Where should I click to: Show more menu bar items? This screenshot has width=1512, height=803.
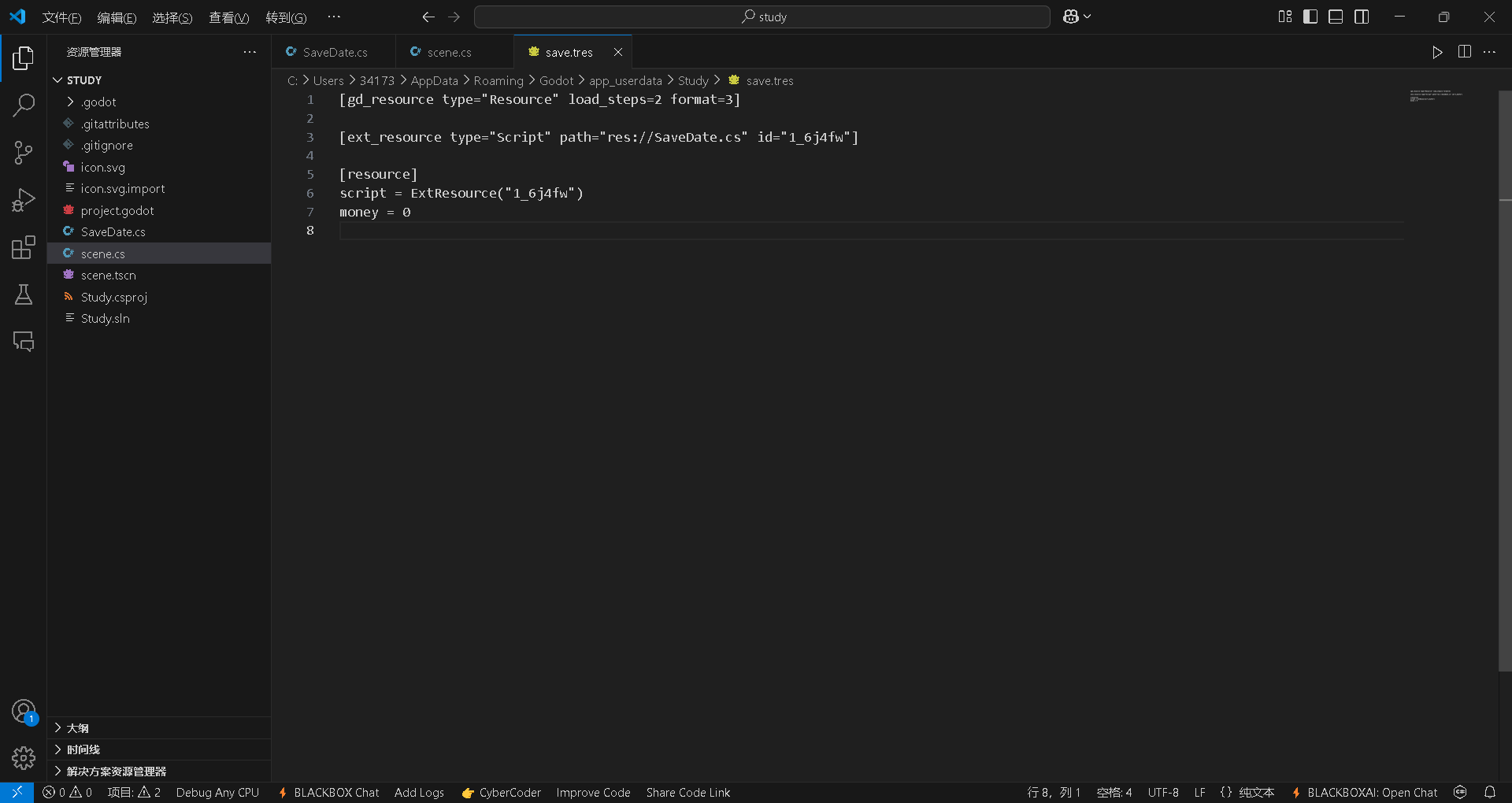(x=334, y=17)
